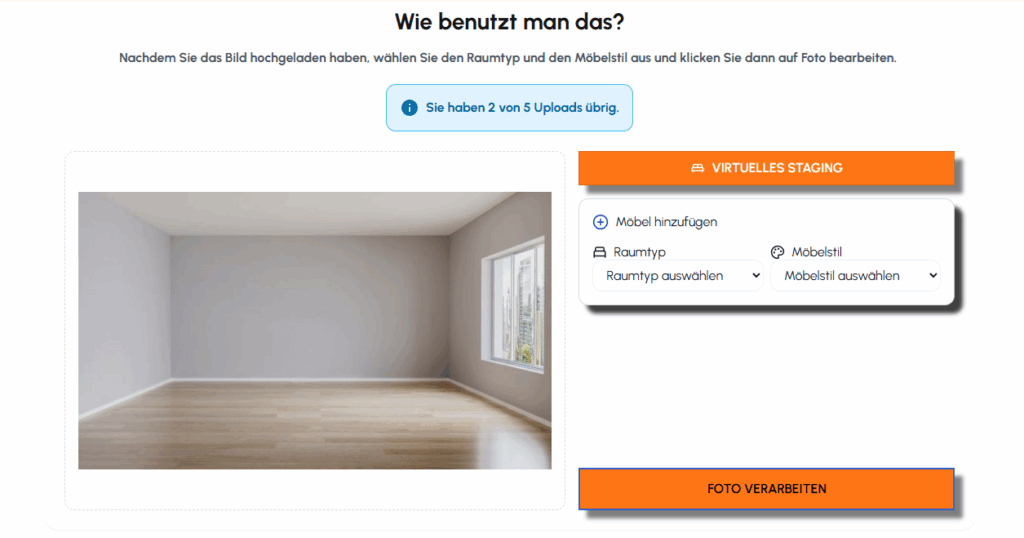
Task: Click the plus circle icon beside Möbel hinzufügen
Action: [600, 222]
